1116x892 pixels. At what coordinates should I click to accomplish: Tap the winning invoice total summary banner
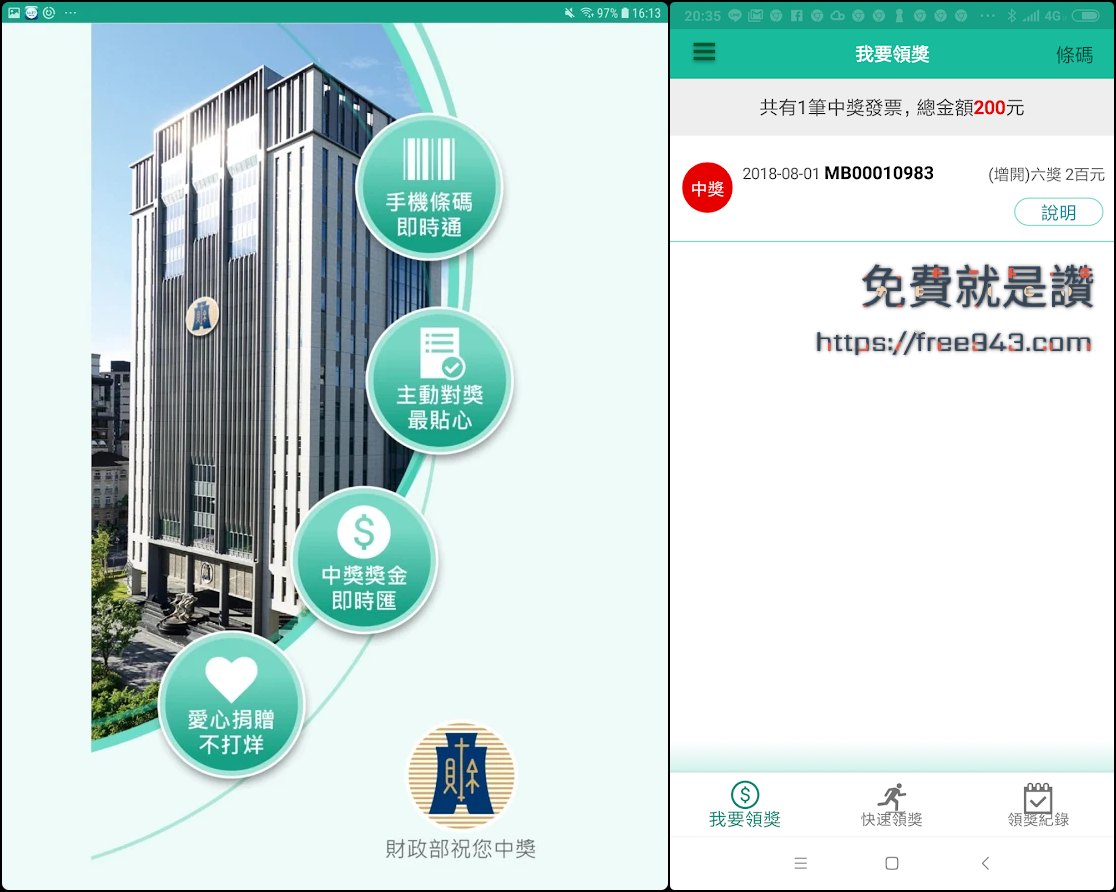click(x=891, y=108)
